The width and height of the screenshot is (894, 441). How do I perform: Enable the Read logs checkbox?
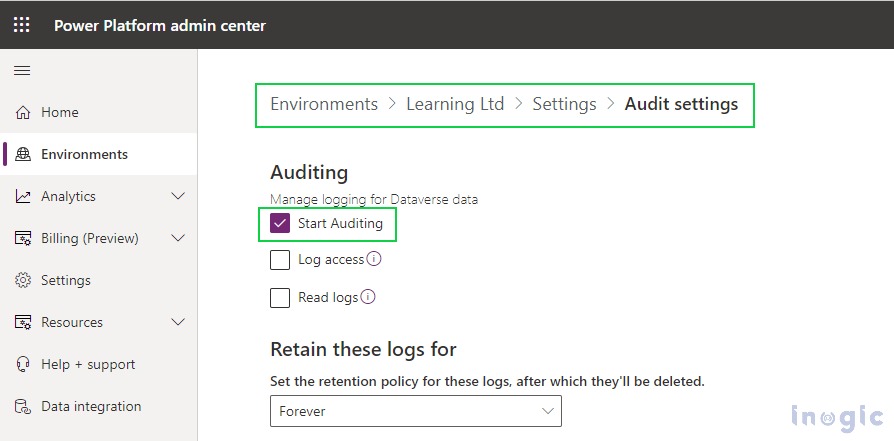click(x=280, y=298)
